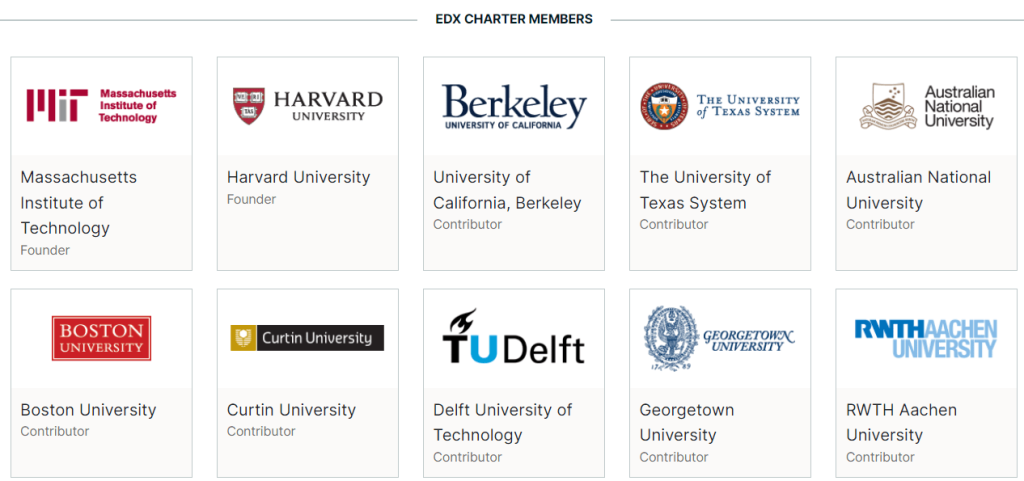Click the Berkeley logo

[x=514, y=106]
